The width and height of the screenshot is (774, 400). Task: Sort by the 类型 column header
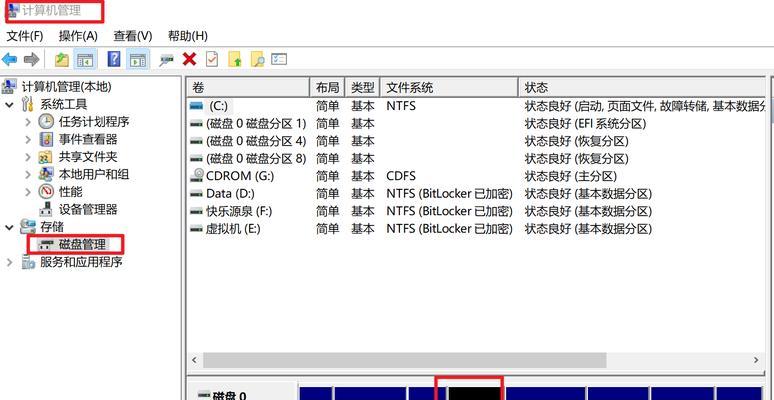pyautogui.click(x=362, y=88)
